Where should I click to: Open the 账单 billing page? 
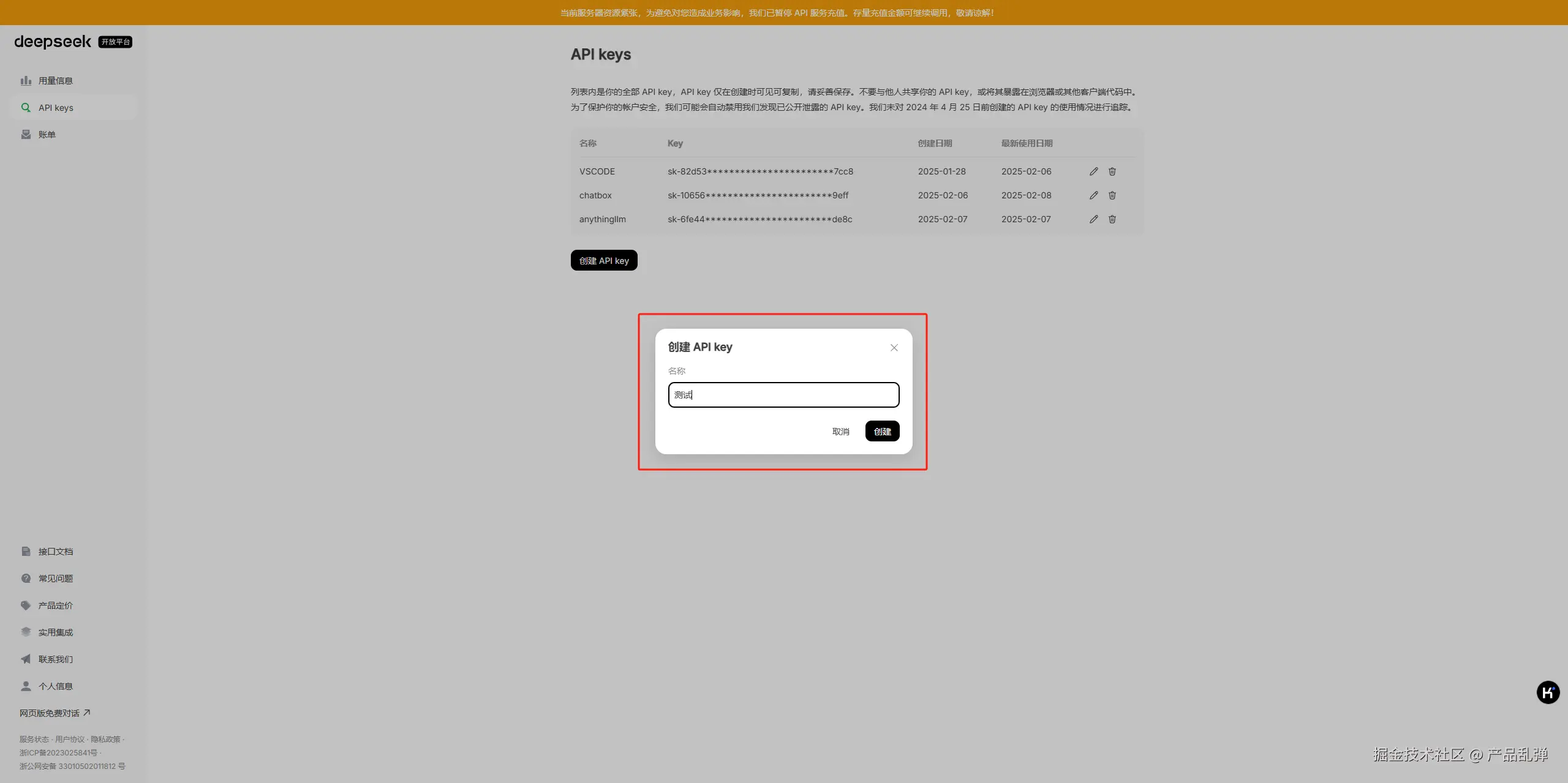pos(47,135)
